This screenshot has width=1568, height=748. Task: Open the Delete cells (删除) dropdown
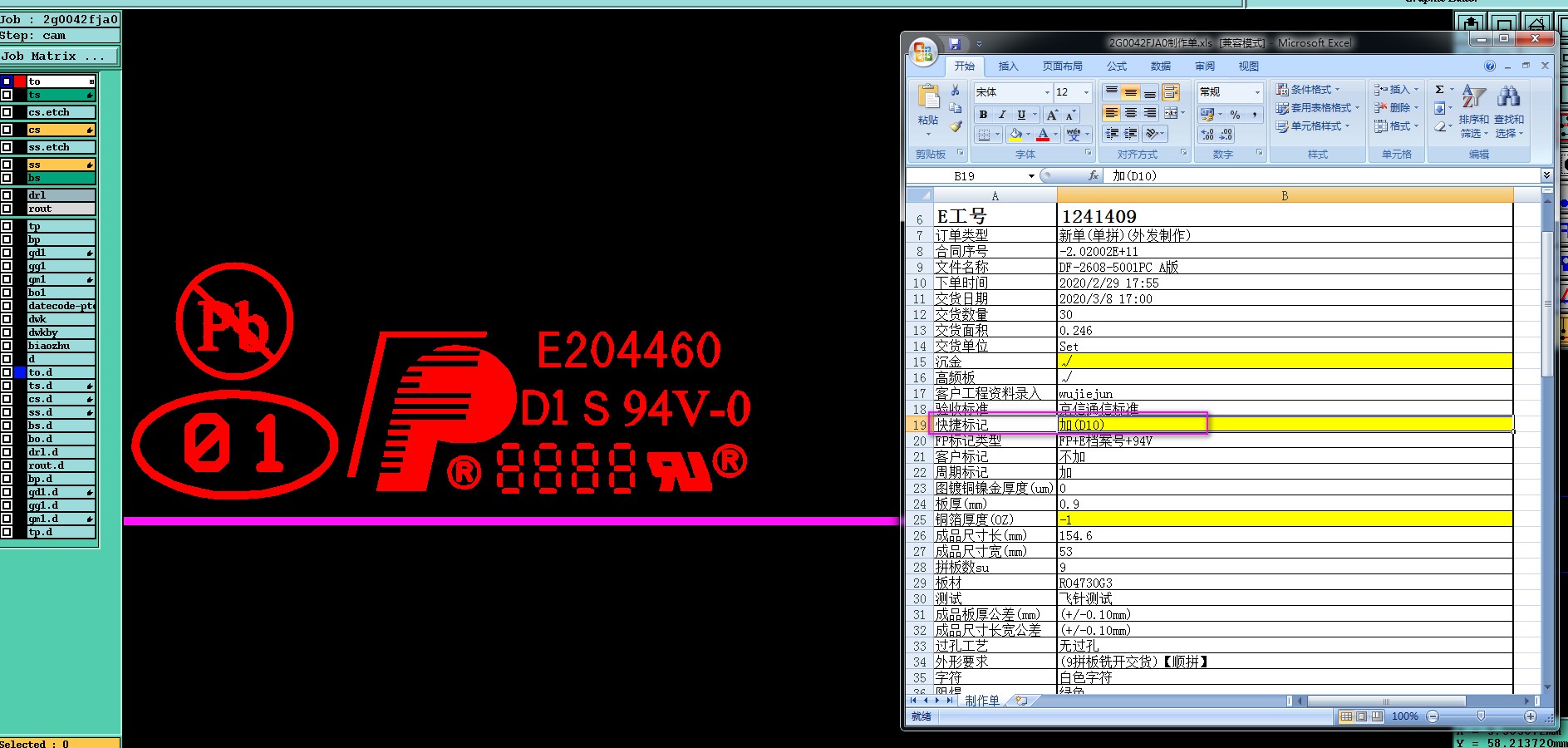pyautogui.click(x=1417, y=107)
